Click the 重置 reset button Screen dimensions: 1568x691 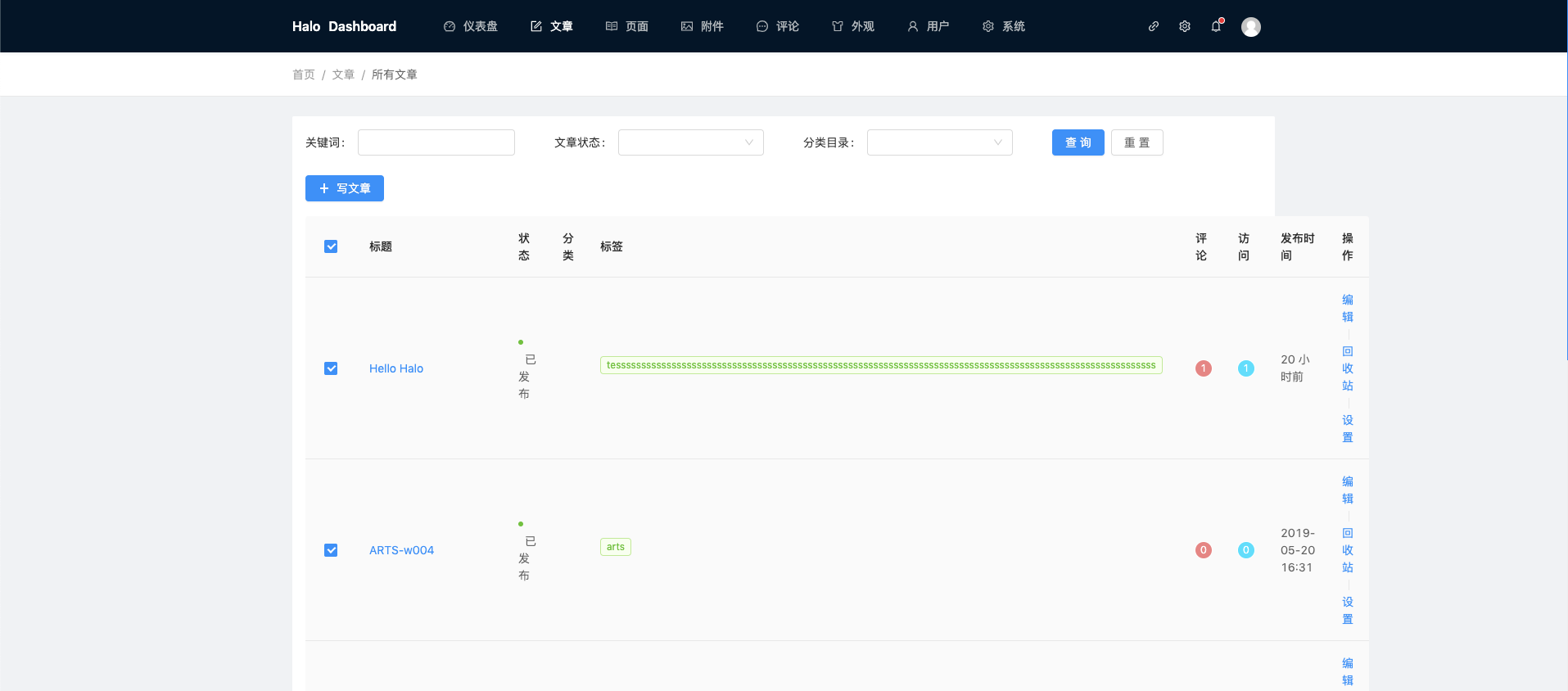coord(1137,142)
